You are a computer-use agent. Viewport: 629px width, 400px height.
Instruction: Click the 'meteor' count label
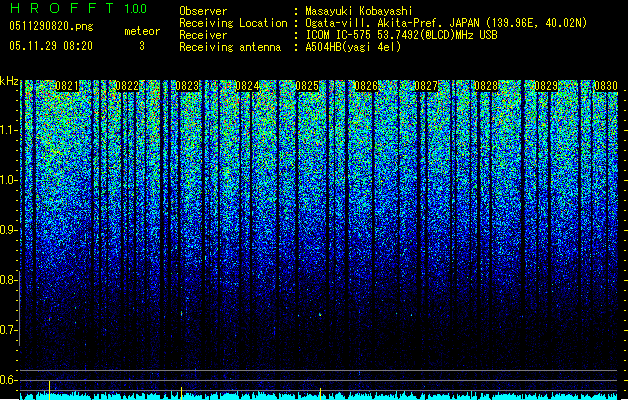pyautogui.click(x=142, y=31)
